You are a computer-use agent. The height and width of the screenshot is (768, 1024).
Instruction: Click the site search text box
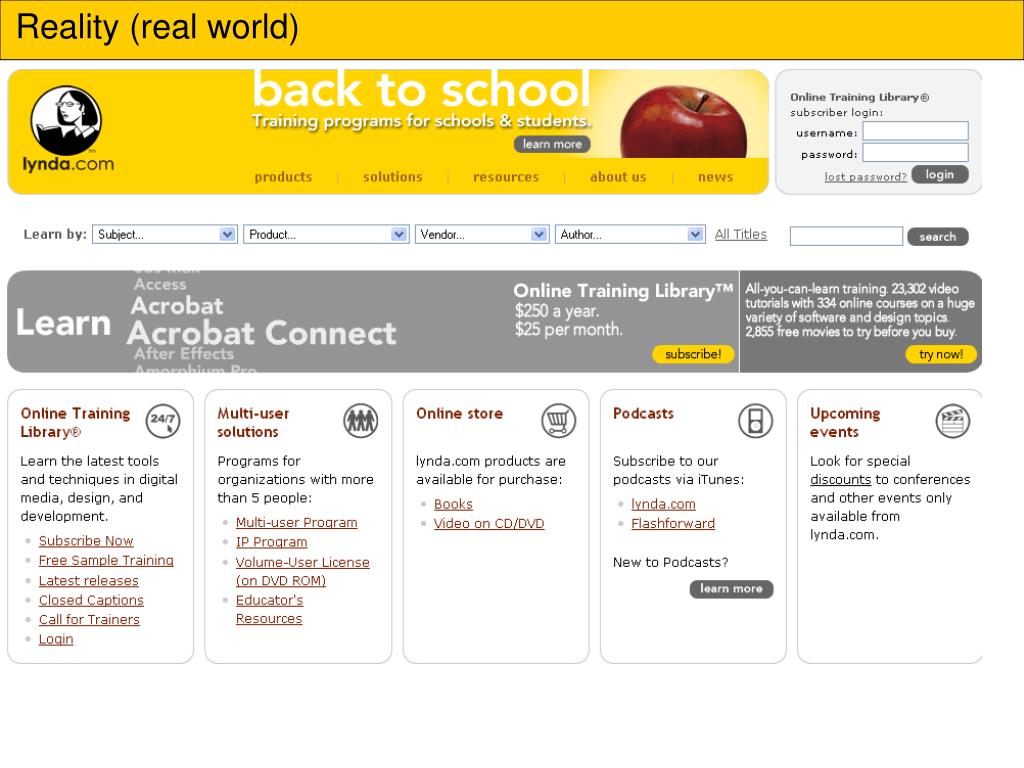point(846,236)
